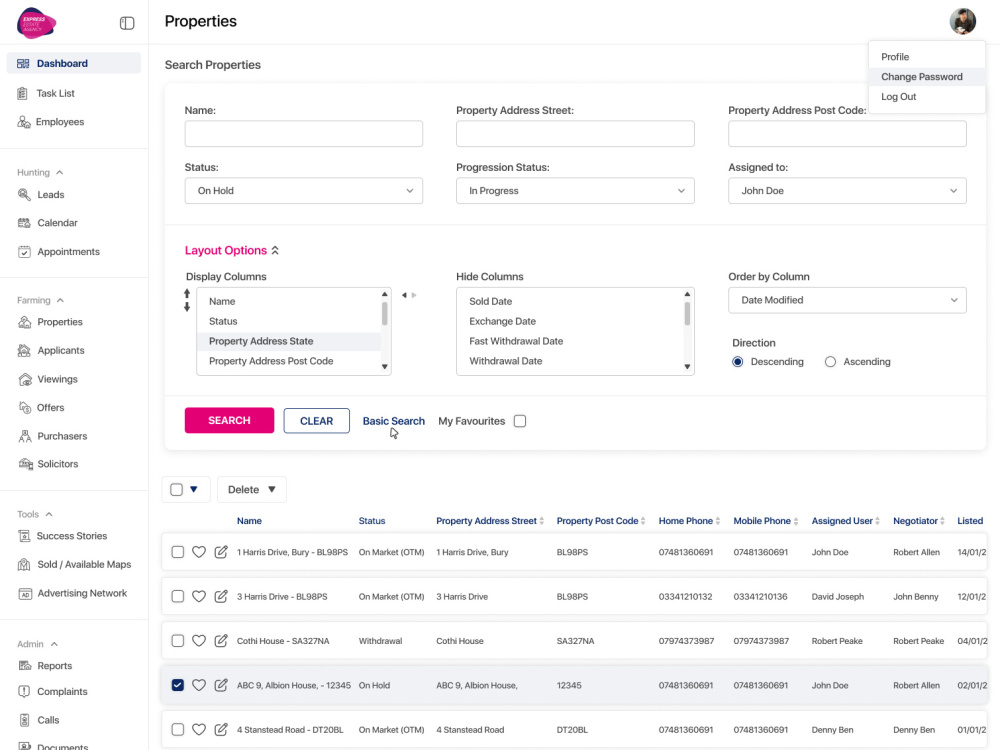The image size is (1000, 750).
Task: Open the user avatar menu
Action: (962, 21)
